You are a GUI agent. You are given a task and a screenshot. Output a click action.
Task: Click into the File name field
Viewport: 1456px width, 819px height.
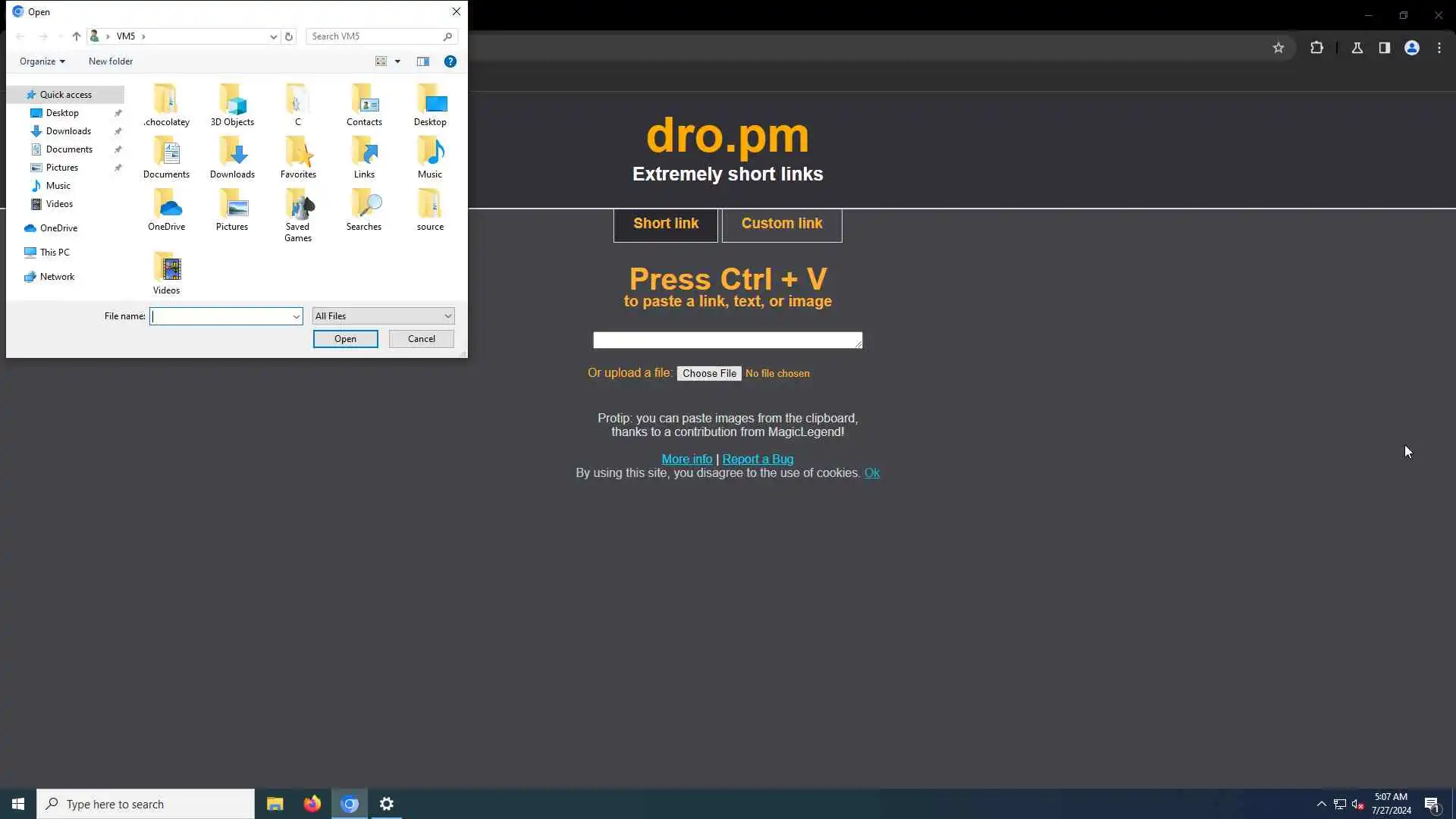coord(221,316)
